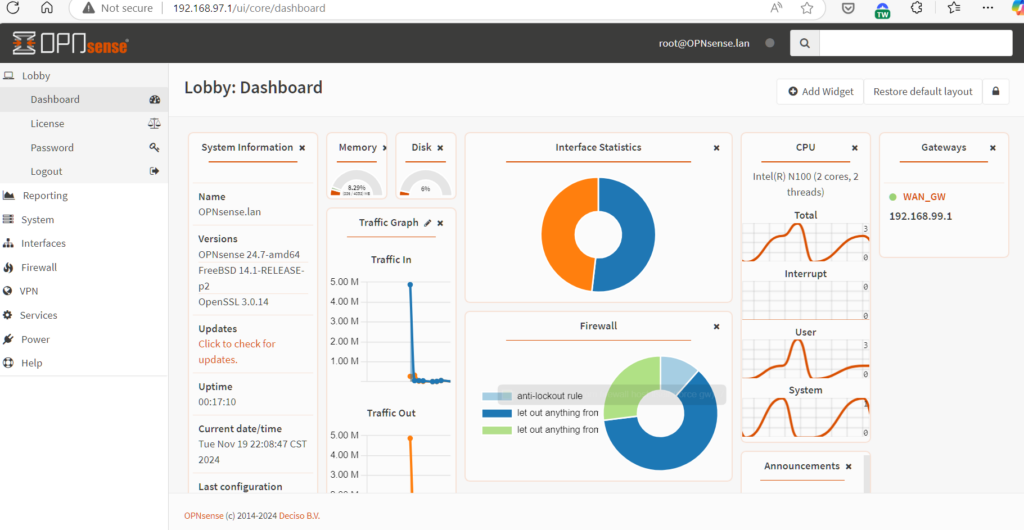Close the Memory widget
This screenshot has height=530, width=1024.
pyautogui.click(x=384, y=148)
